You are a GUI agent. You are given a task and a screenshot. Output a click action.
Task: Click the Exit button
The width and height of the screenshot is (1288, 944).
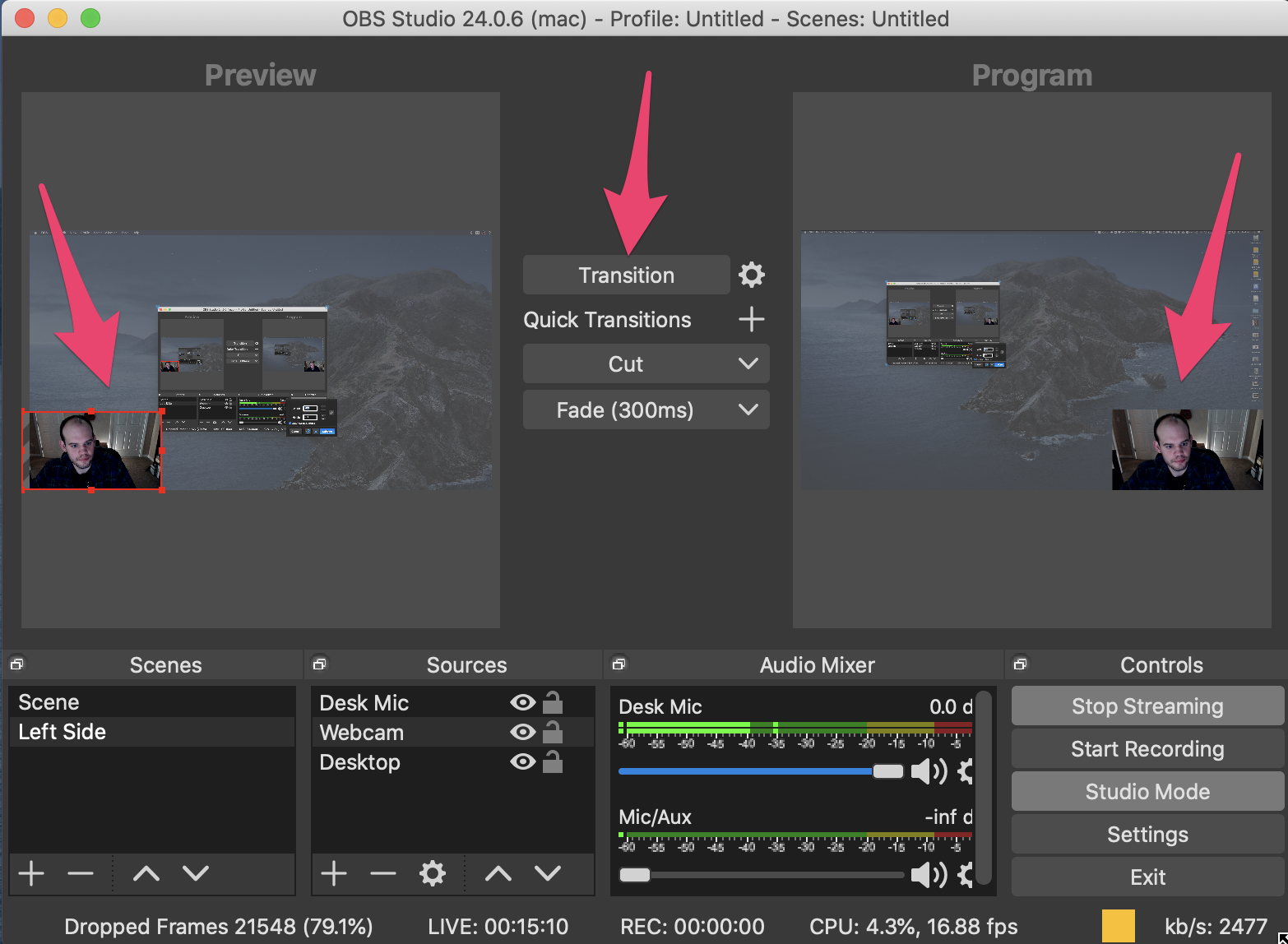pyautogui.click(x=1147, y=877)
